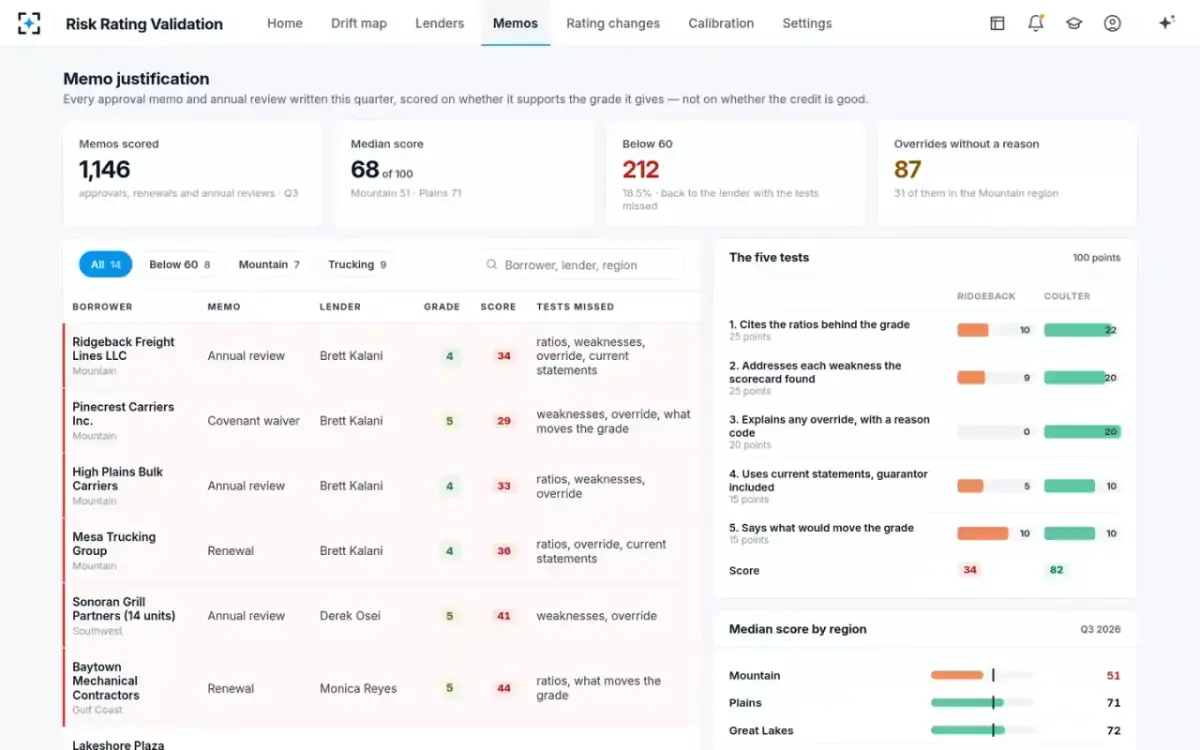Image resolution: width=1200 pixels, height=750 pixels.
Task: Click the Renewal memo cell for Mesa Trucking
Action: coord(231,551)
